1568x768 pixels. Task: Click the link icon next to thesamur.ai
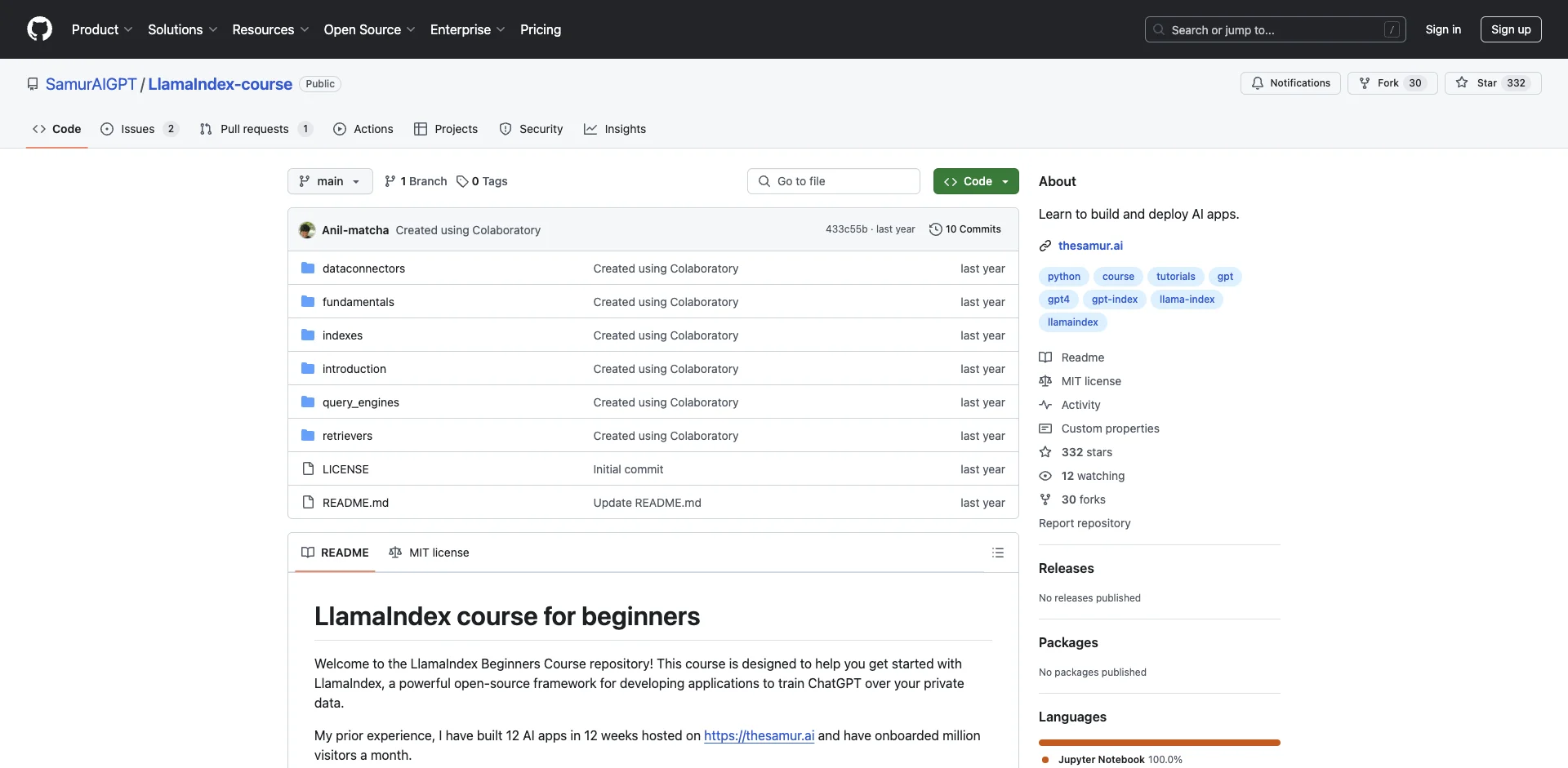[x=1045, y=246]
